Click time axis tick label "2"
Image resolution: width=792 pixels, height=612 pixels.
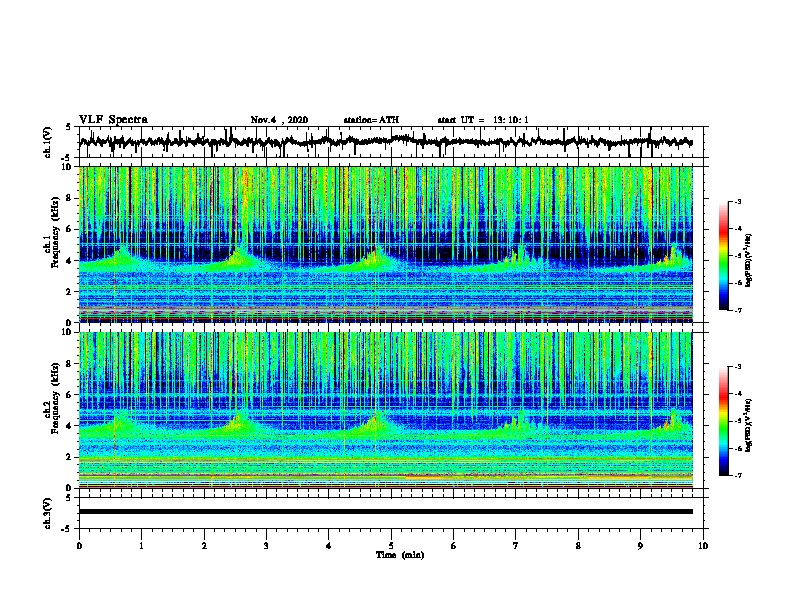[x=204, y=546]
